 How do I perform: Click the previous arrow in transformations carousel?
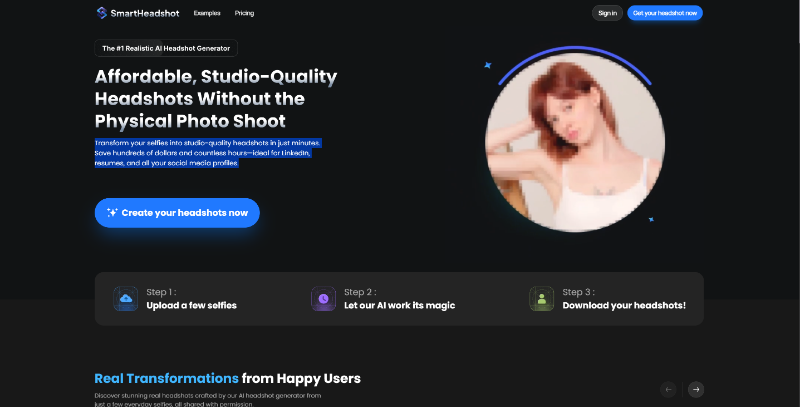coord(668,390)
